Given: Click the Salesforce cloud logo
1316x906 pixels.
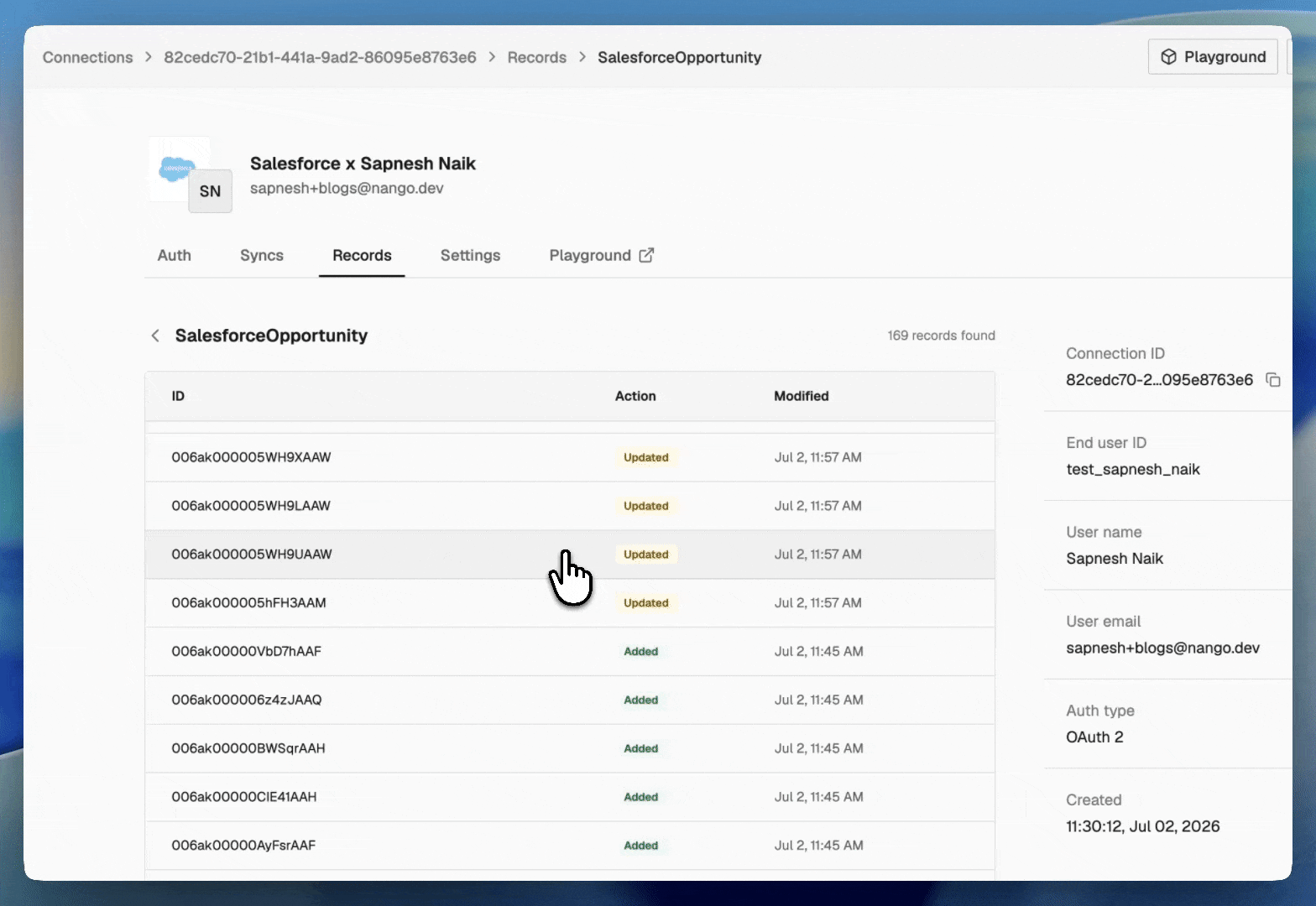Looking at the screenshot, I should point(175,168).
